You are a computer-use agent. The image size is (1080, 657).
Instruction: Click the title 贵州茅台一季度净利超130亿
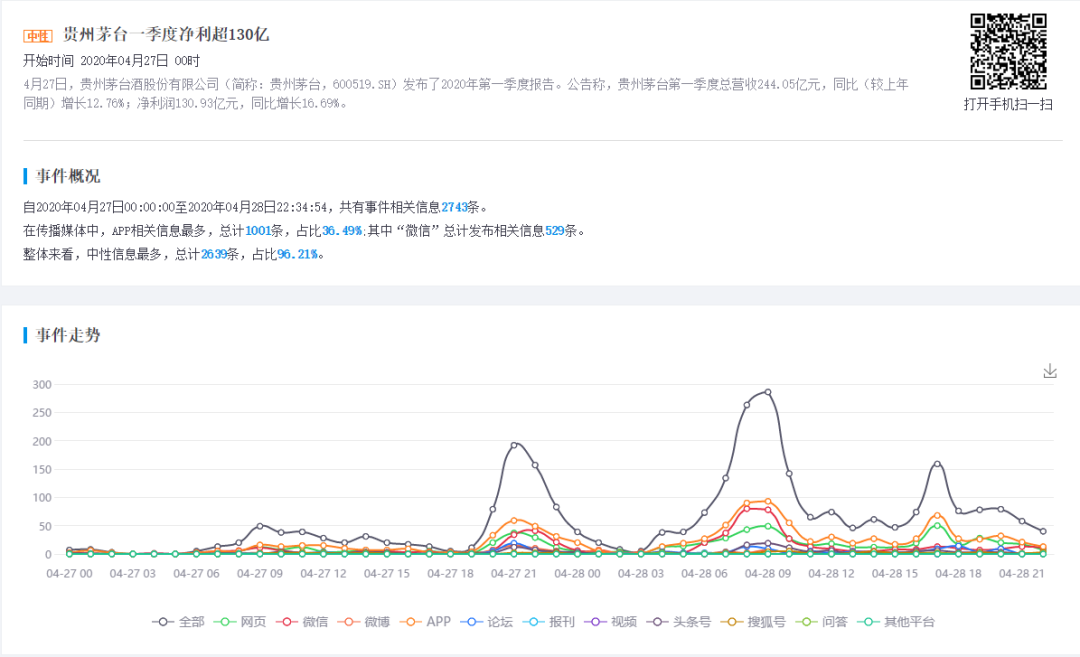coord(166,34)
